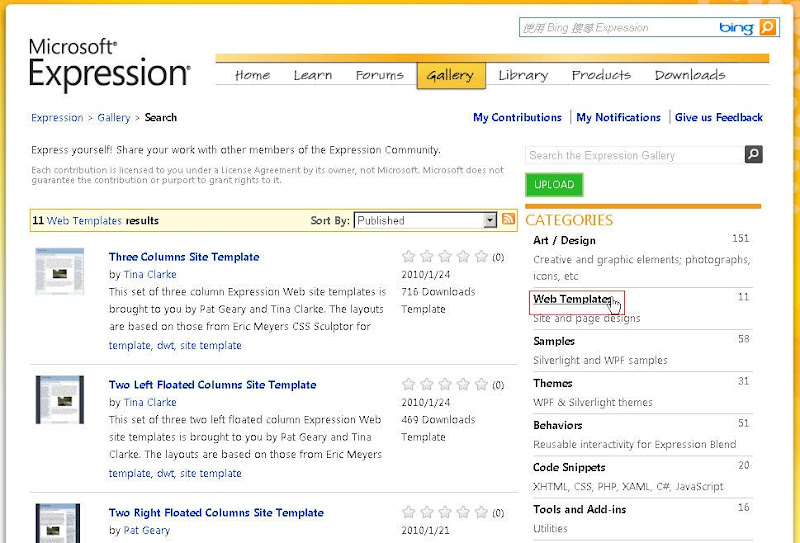Click Give us Feedback link
Image resolution: width=800 pixels, height=543 pixels.
click(x=719, y=117)
